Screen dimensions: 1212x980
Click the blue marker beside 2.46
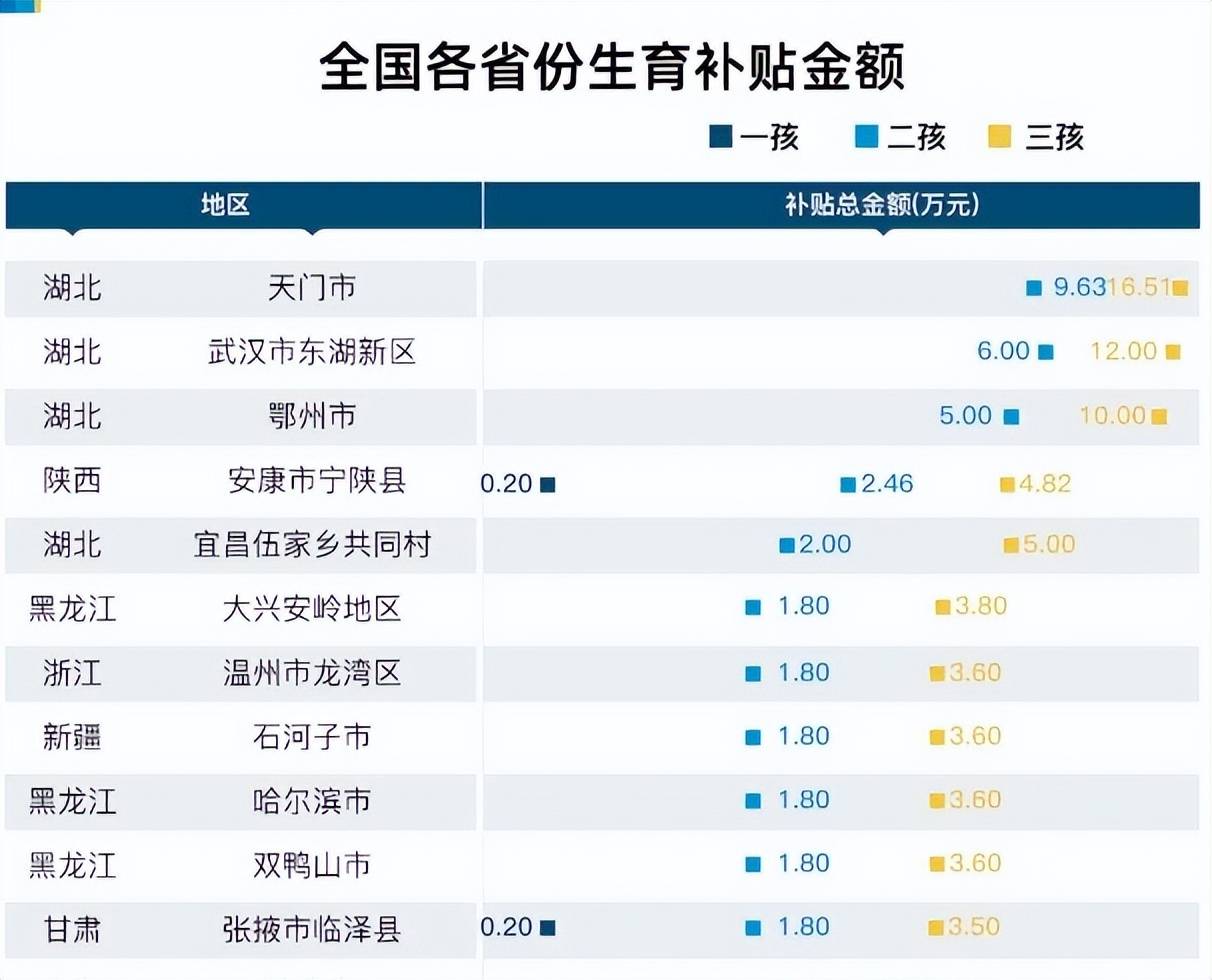[848, 485]
